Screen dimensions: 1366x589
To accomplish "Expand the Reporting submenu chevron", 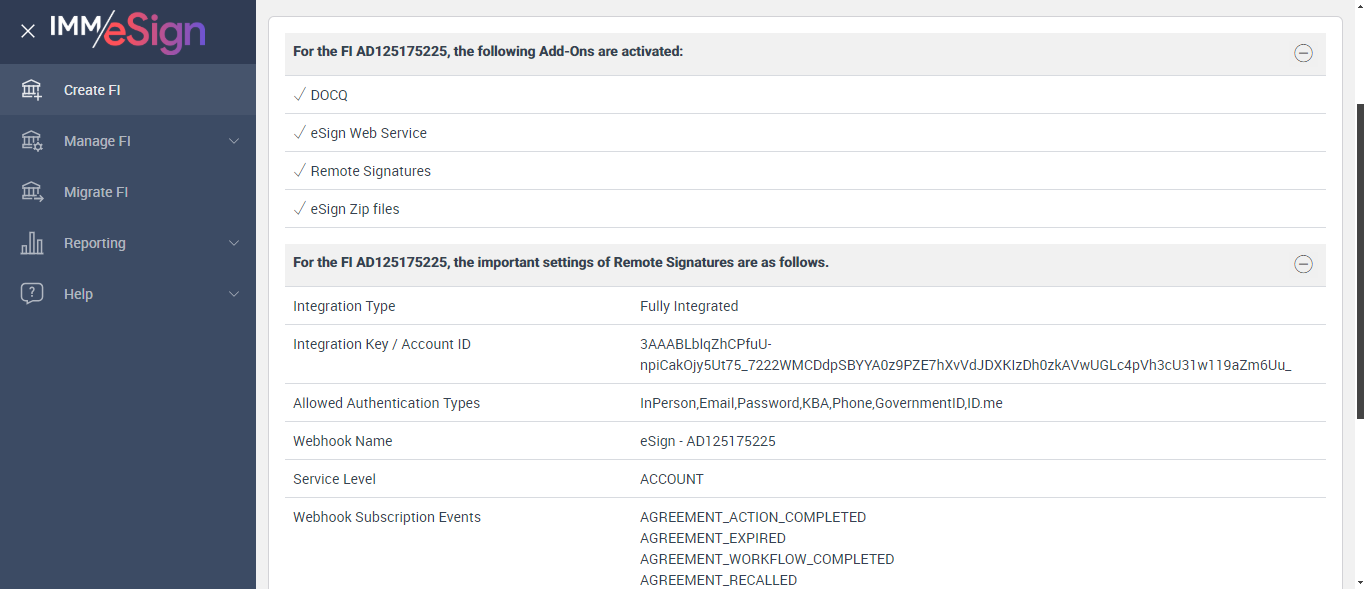I will click(x=234, y=243).
